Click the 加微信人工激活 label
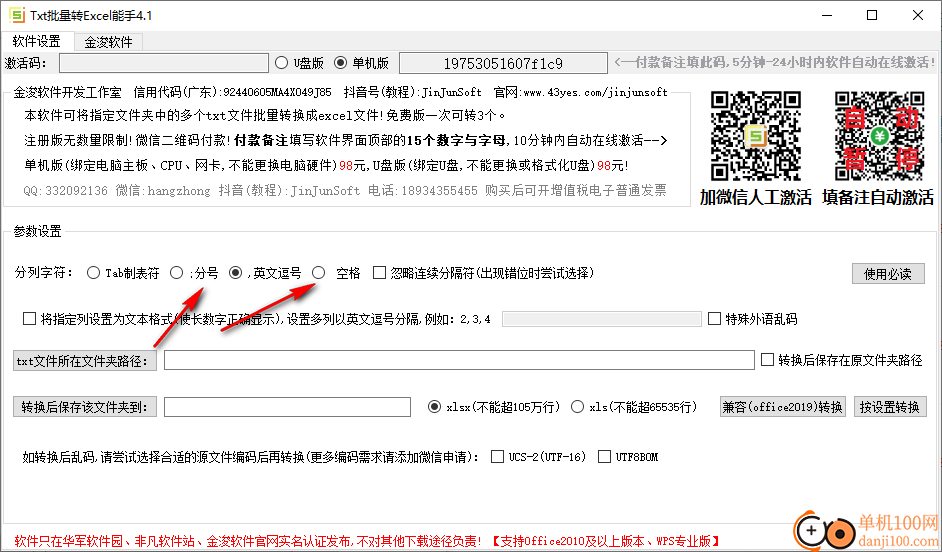This screenshot has width=942, height=552. coord(756,197)
